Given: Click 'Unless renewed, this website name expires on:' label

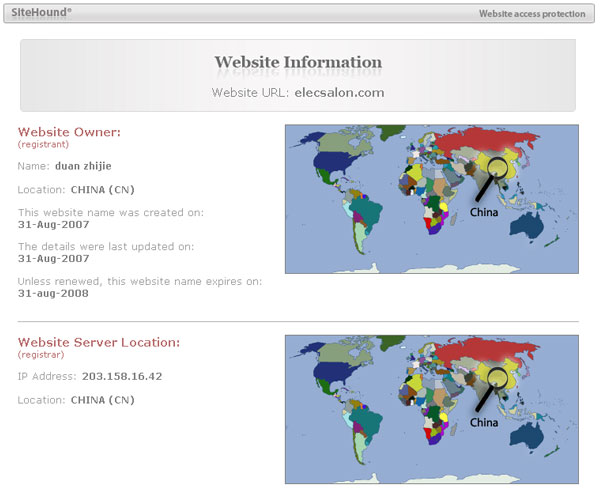Looking at the screenshot, I should (x=140, y=281).
